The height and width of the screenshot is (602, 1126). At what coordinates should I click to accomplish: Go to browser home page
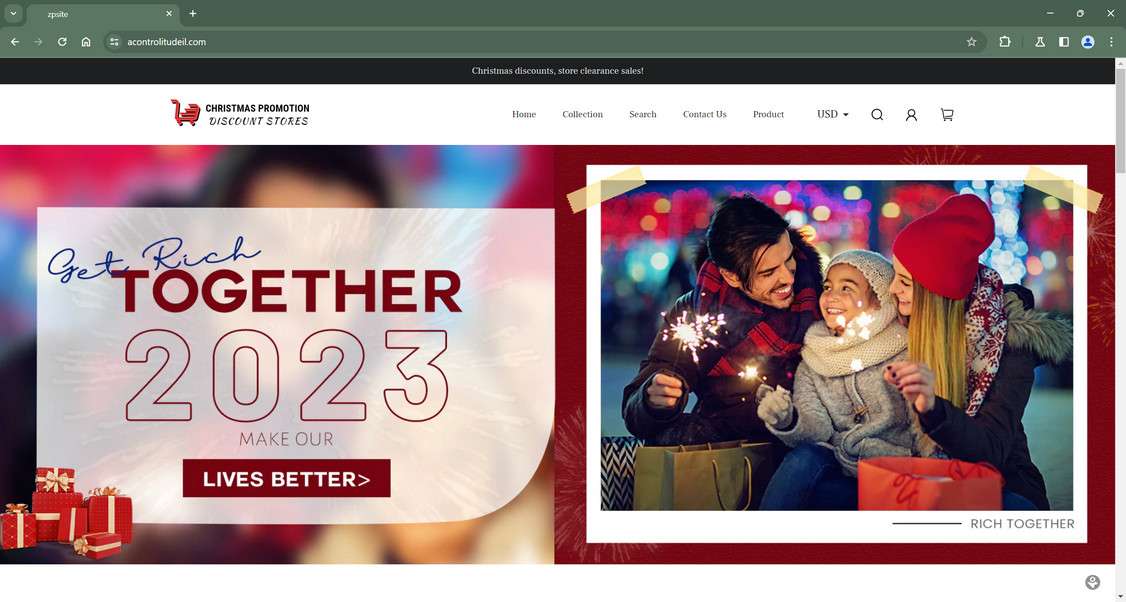(x=86, y=42)
